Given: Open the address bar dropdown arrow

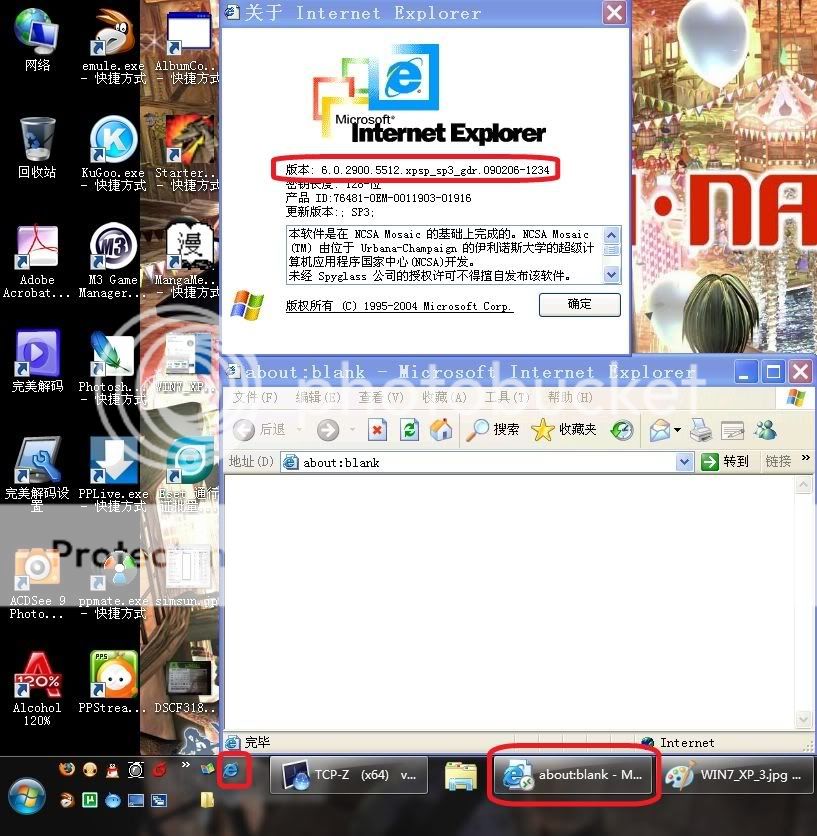Looking at the screenshot, I should pyautogui.click(x=684, y=462).
